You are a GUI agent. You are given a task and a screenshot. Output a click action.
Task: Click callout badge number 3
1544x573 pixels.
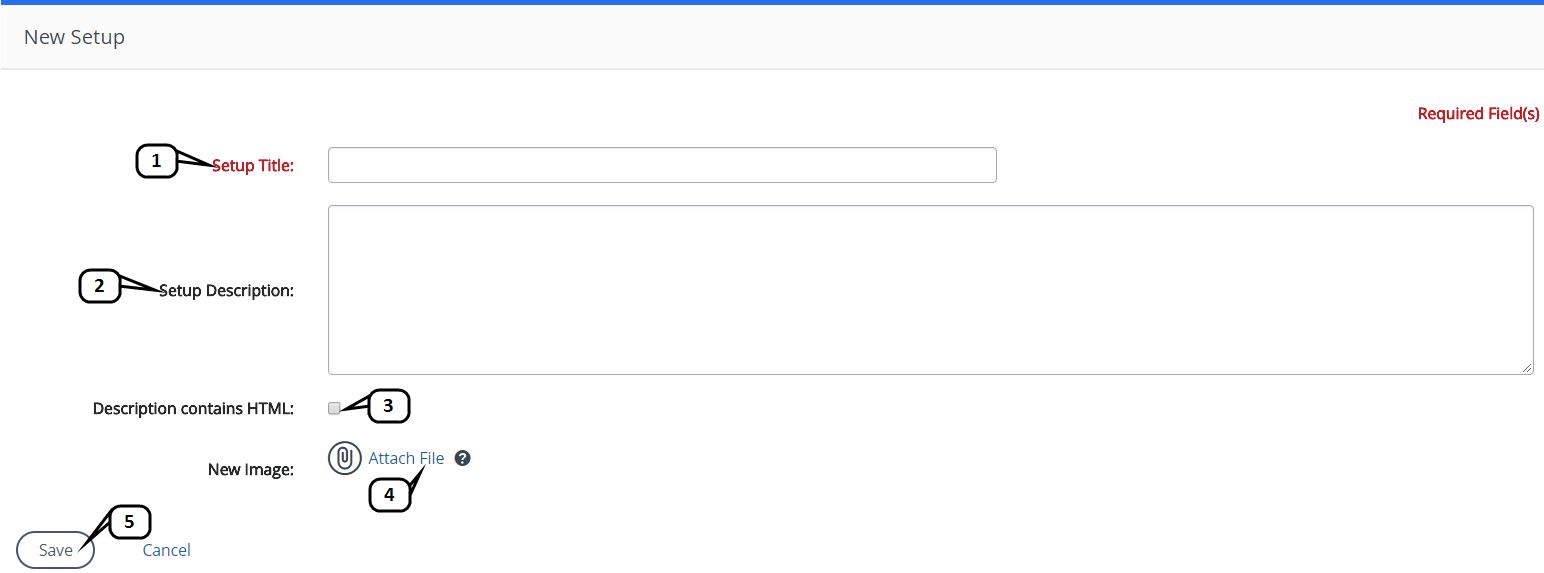(x=389, y=406)
